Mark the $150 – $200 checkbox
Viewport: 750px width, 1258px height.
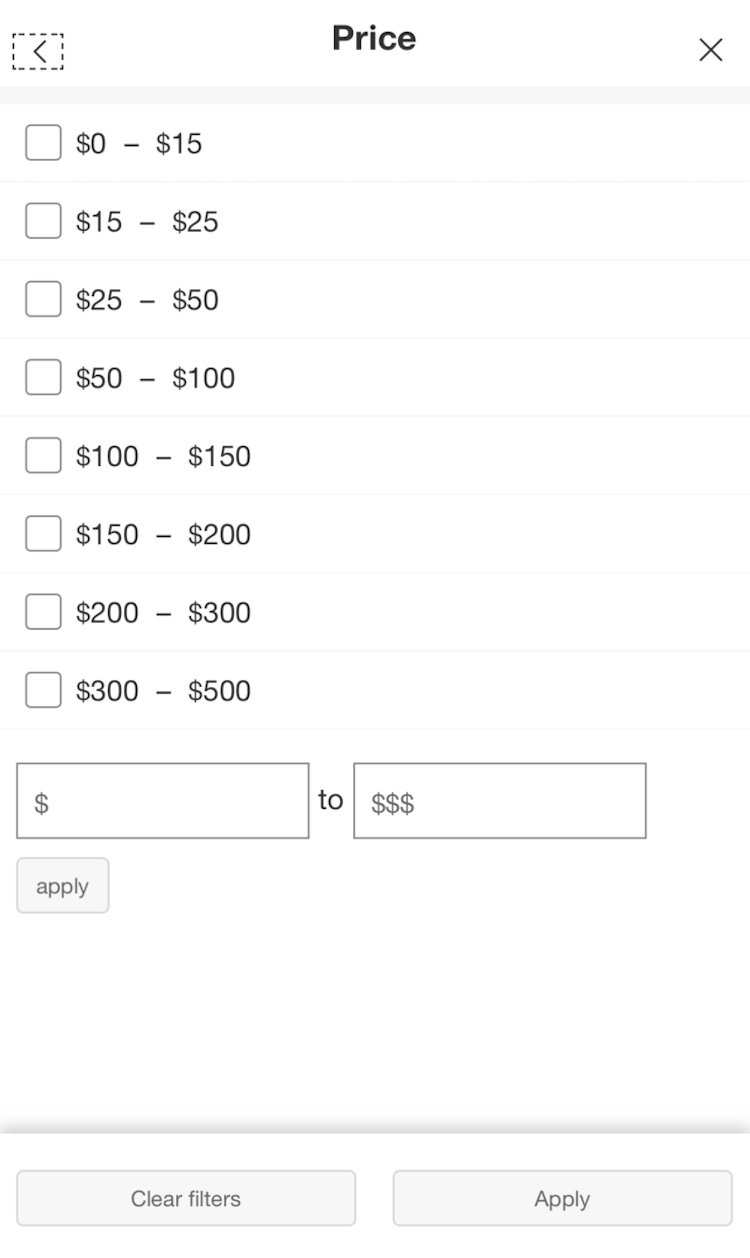[x=43, y=534]
